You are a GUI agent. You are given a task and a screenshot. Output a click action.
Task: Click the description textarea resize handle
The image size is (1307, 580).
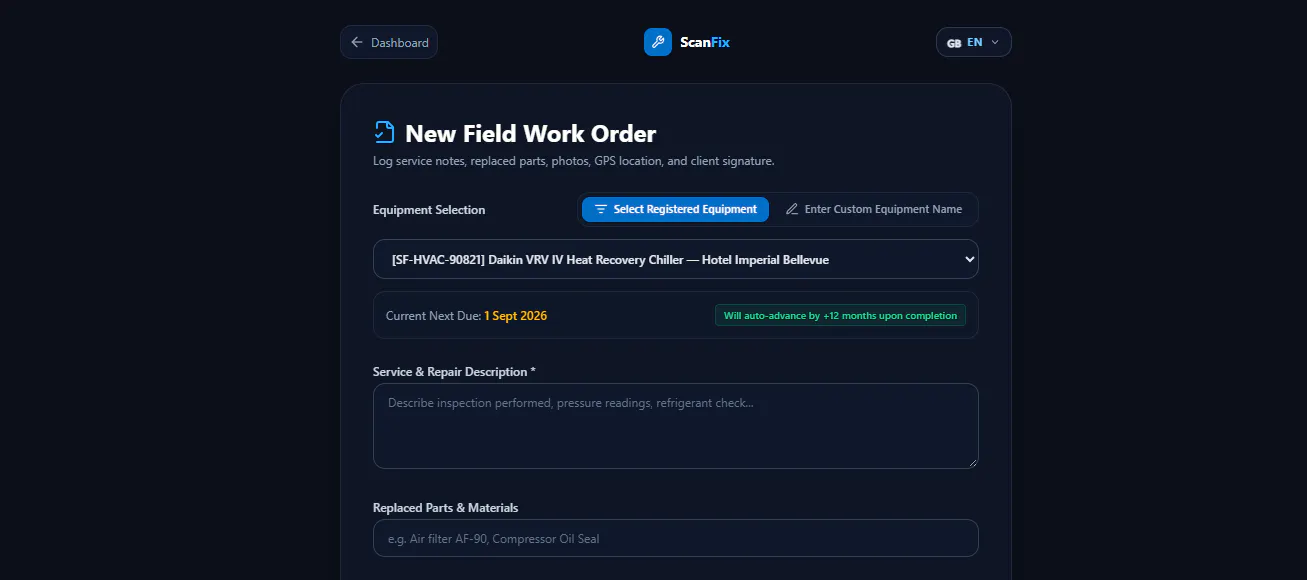971,462
